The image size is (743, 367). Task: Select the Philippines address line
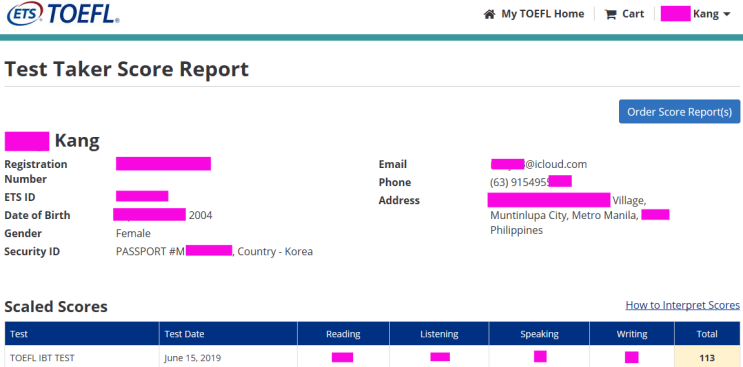coord(516,230)
